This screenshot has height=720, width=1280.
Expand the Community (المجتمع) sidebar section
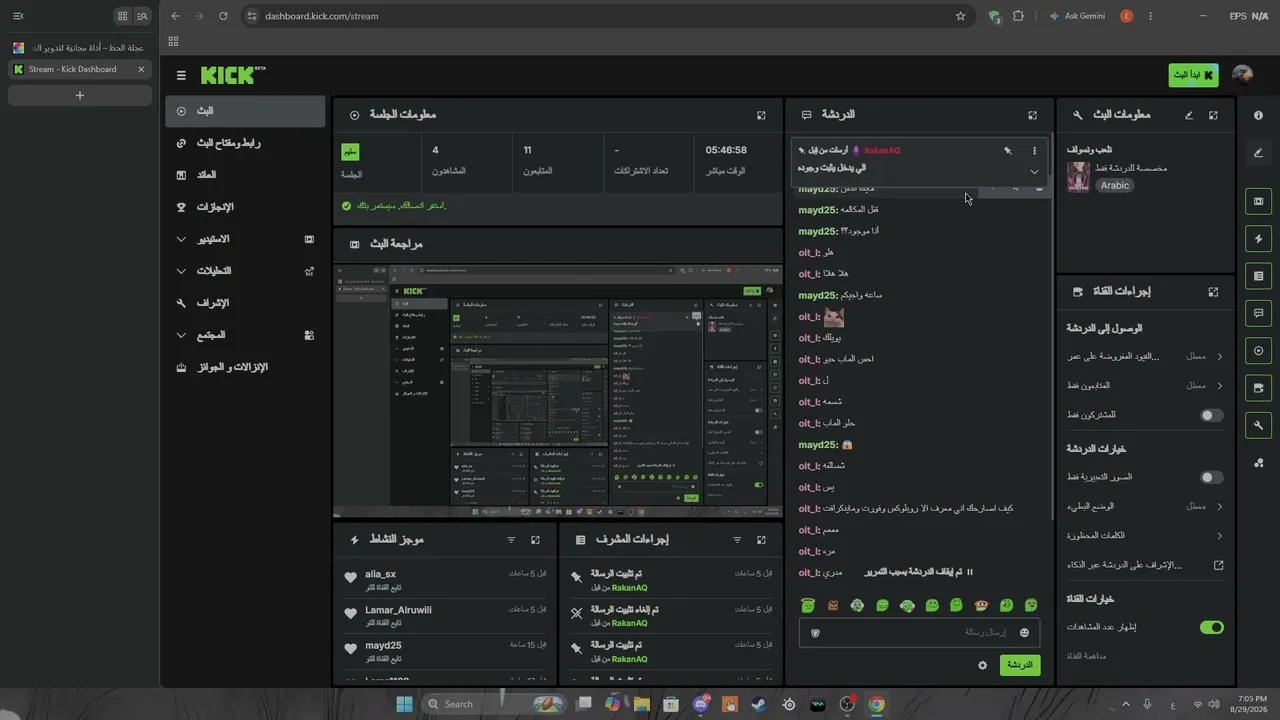[x=245, y=335]
